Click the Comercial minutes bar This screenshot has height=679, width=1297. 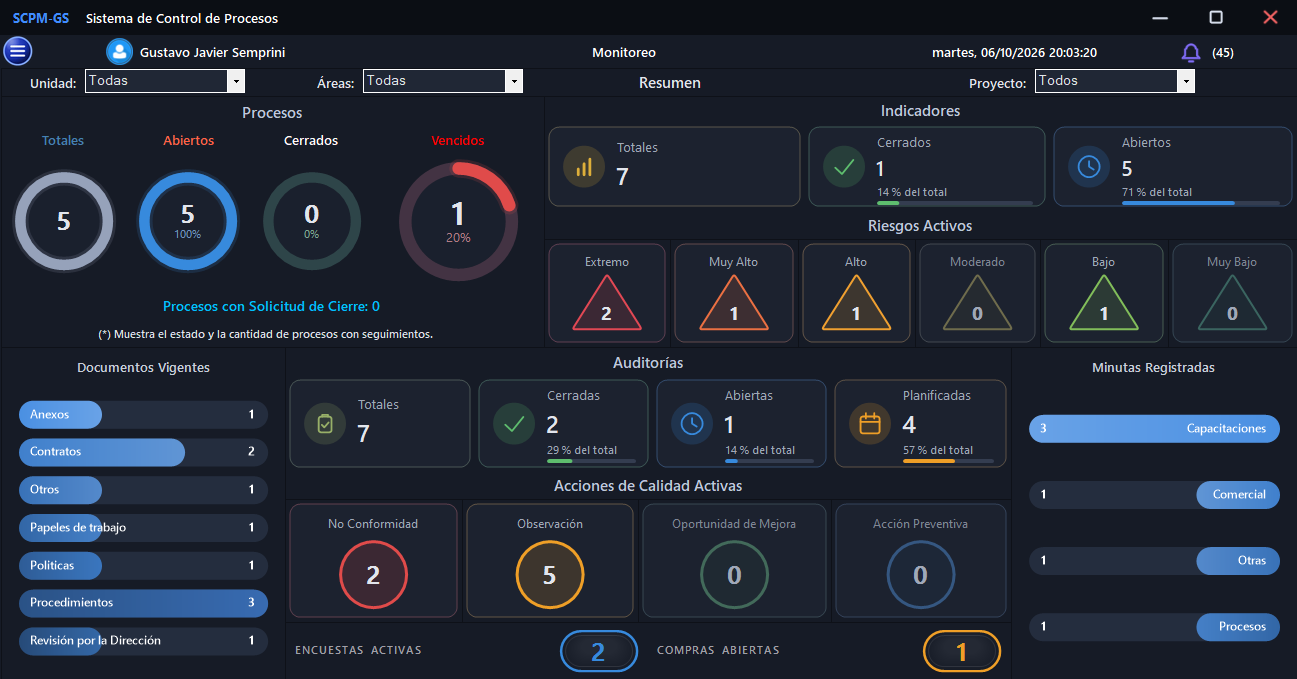point(1154,495)
